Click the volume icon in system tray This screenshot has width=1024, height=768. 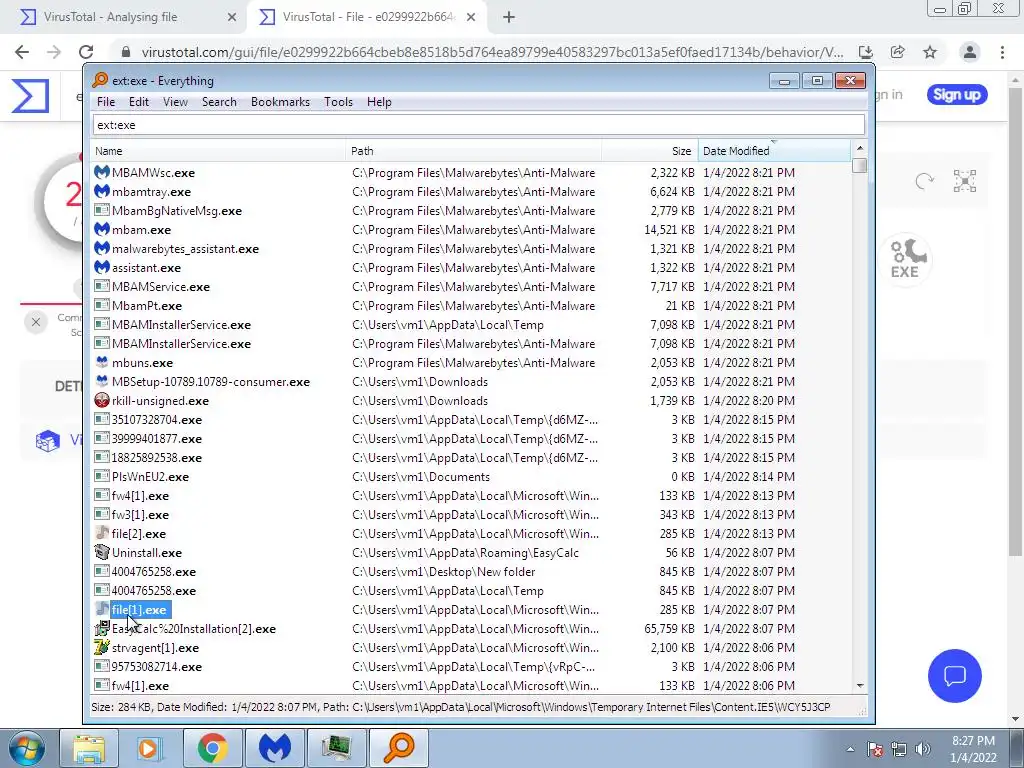923,749
